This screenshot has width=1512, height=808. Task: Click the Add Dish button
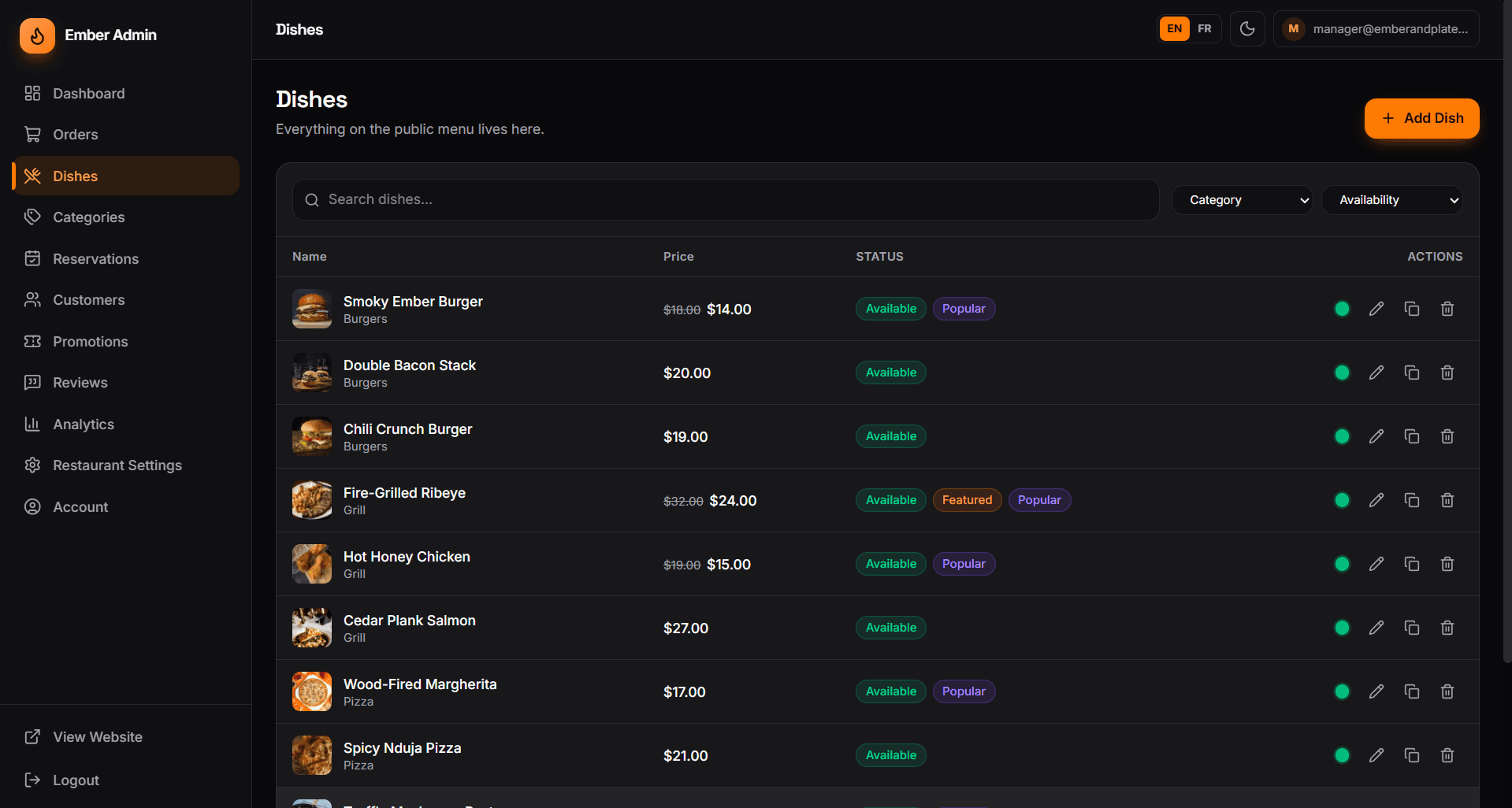tap(1421, 118)
